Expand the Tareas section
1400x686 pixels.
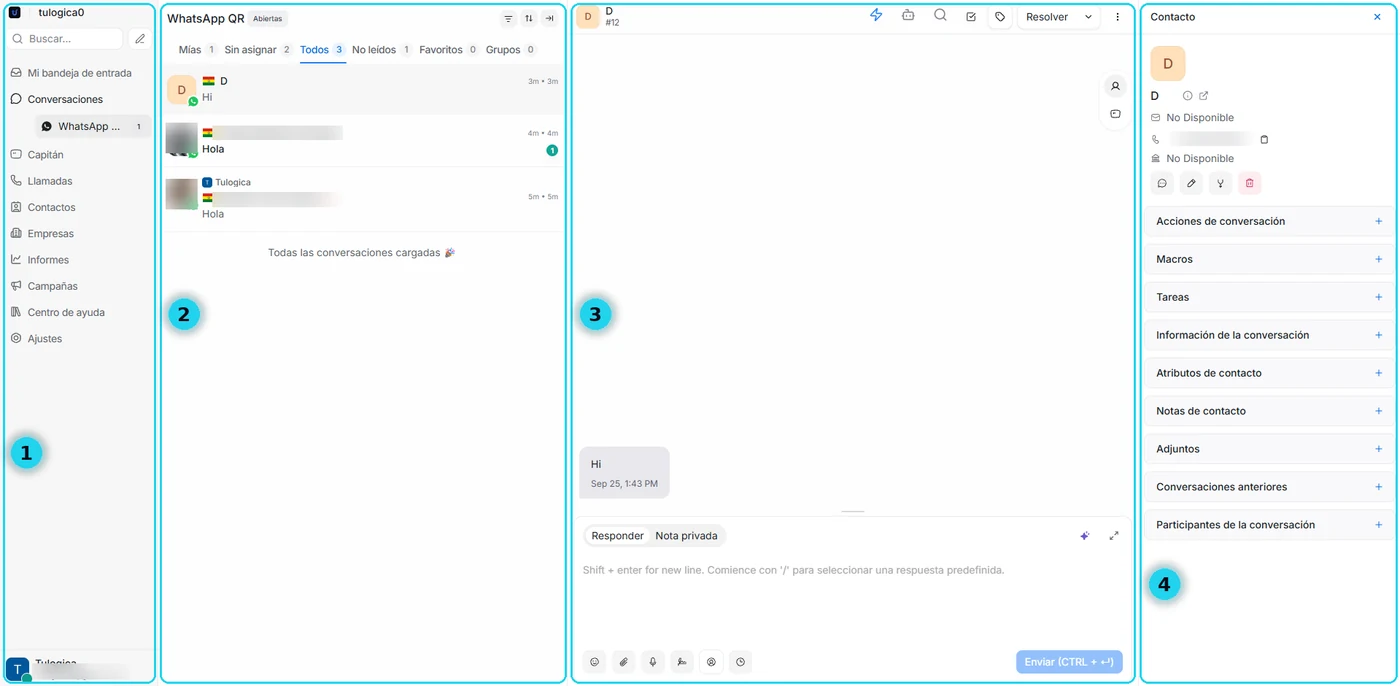click(x=1267, y=297)
